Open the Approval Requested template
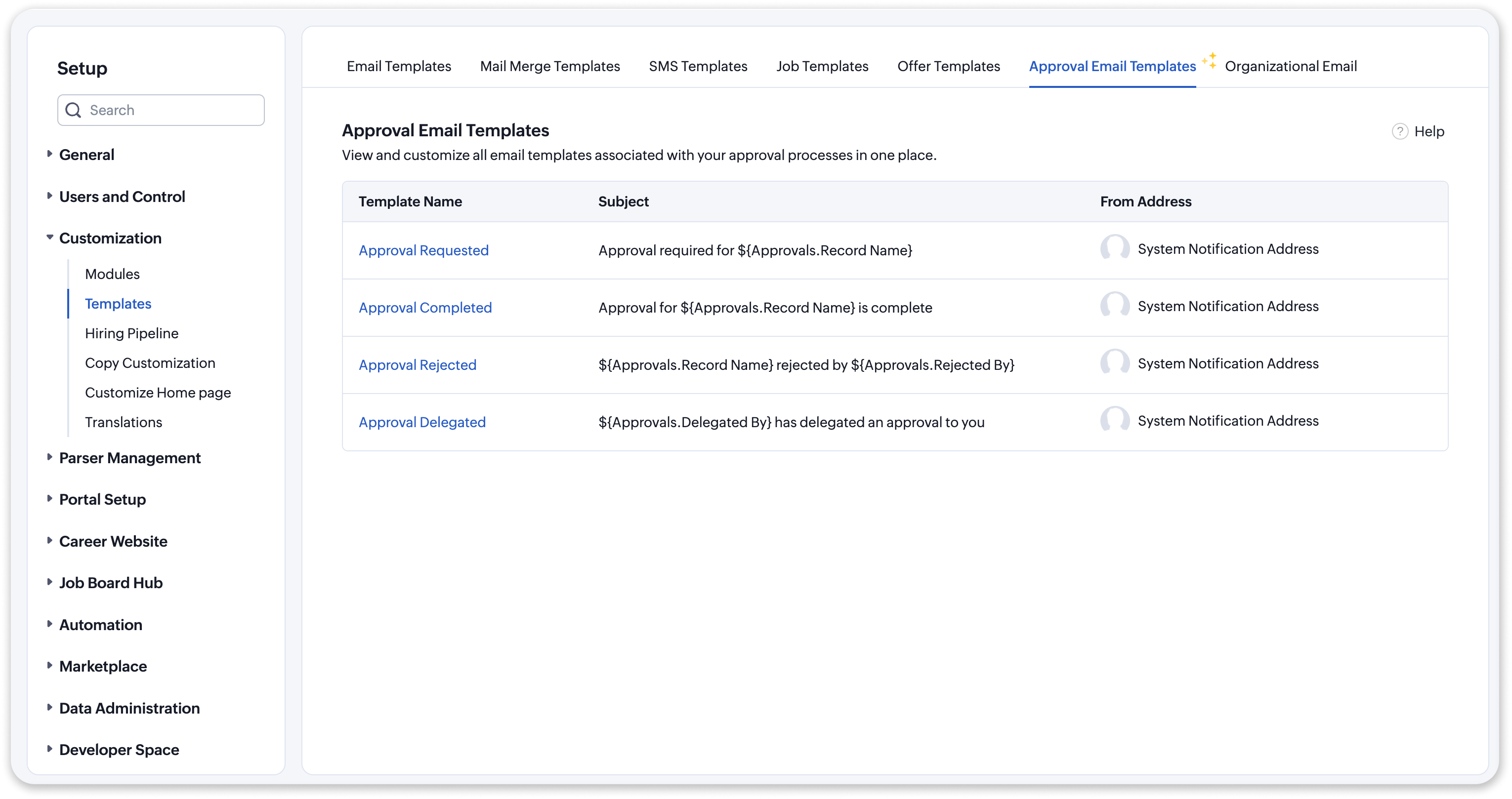The image size is (1512, 799). (423, 250)
